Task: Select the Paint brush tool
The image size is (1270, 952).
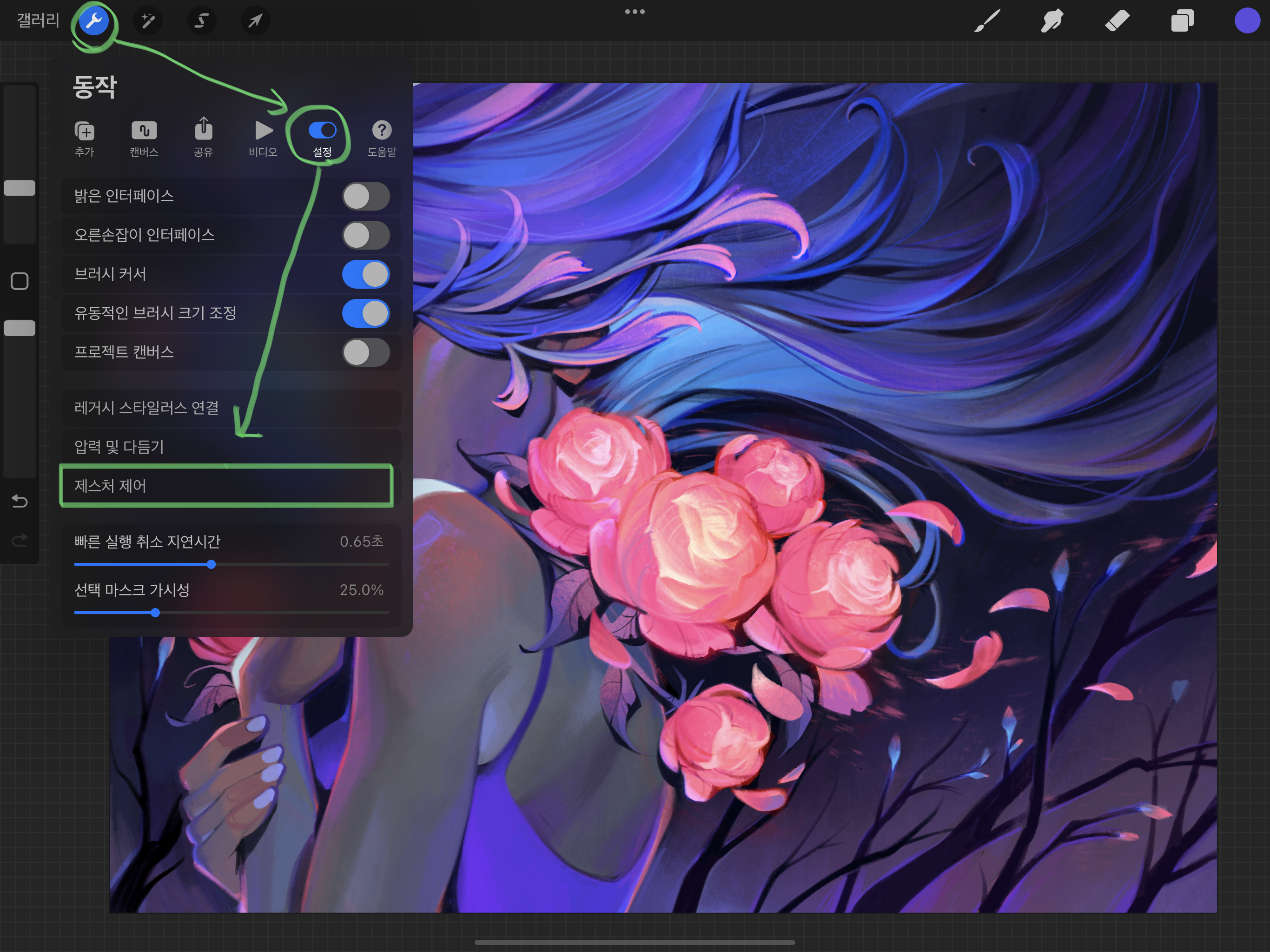Action: pyautogui.click(x=987, y=21)
